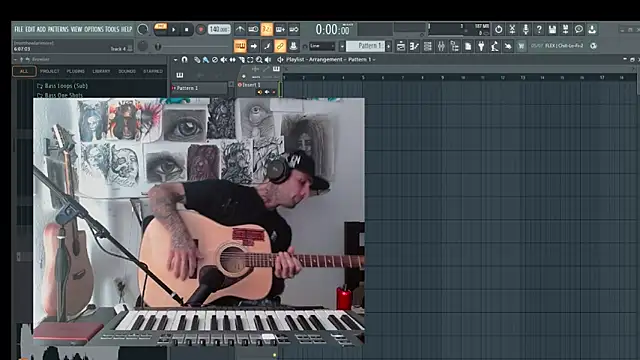Click the stop playback button
The image size is (640, 360).
[187, 29]
